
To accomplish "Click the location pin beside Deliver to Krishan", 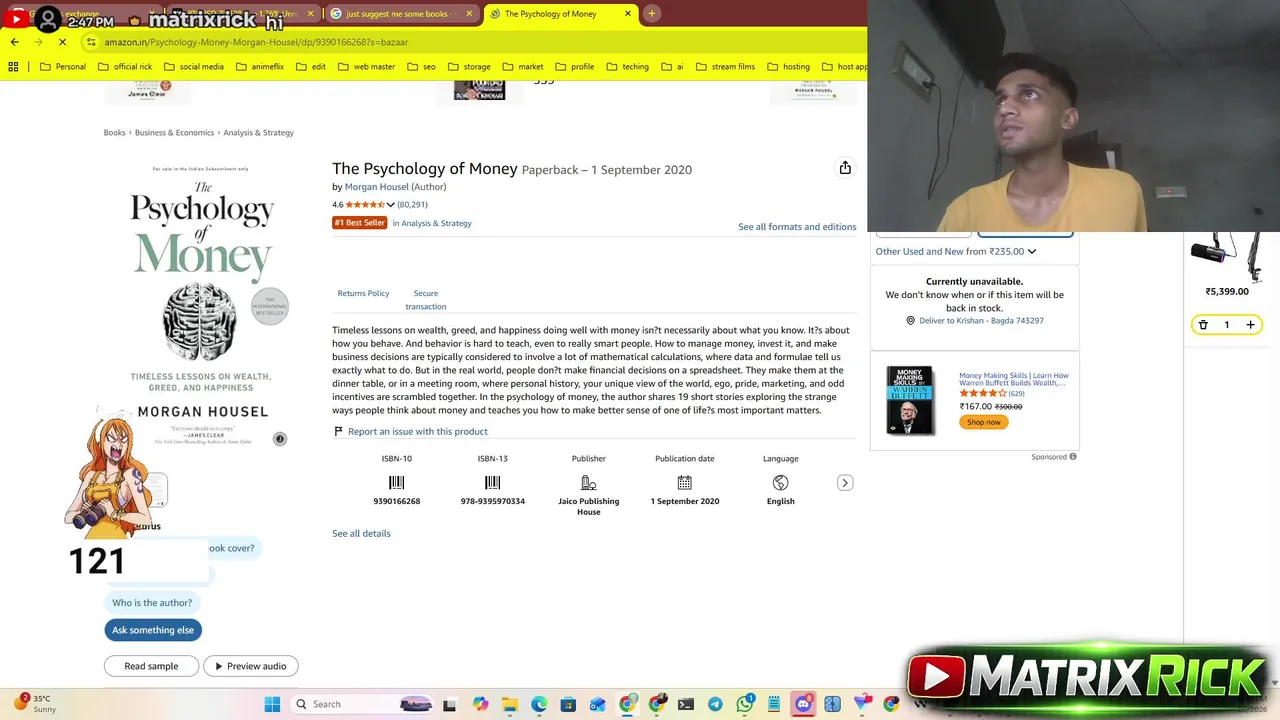I will [910, 321].
